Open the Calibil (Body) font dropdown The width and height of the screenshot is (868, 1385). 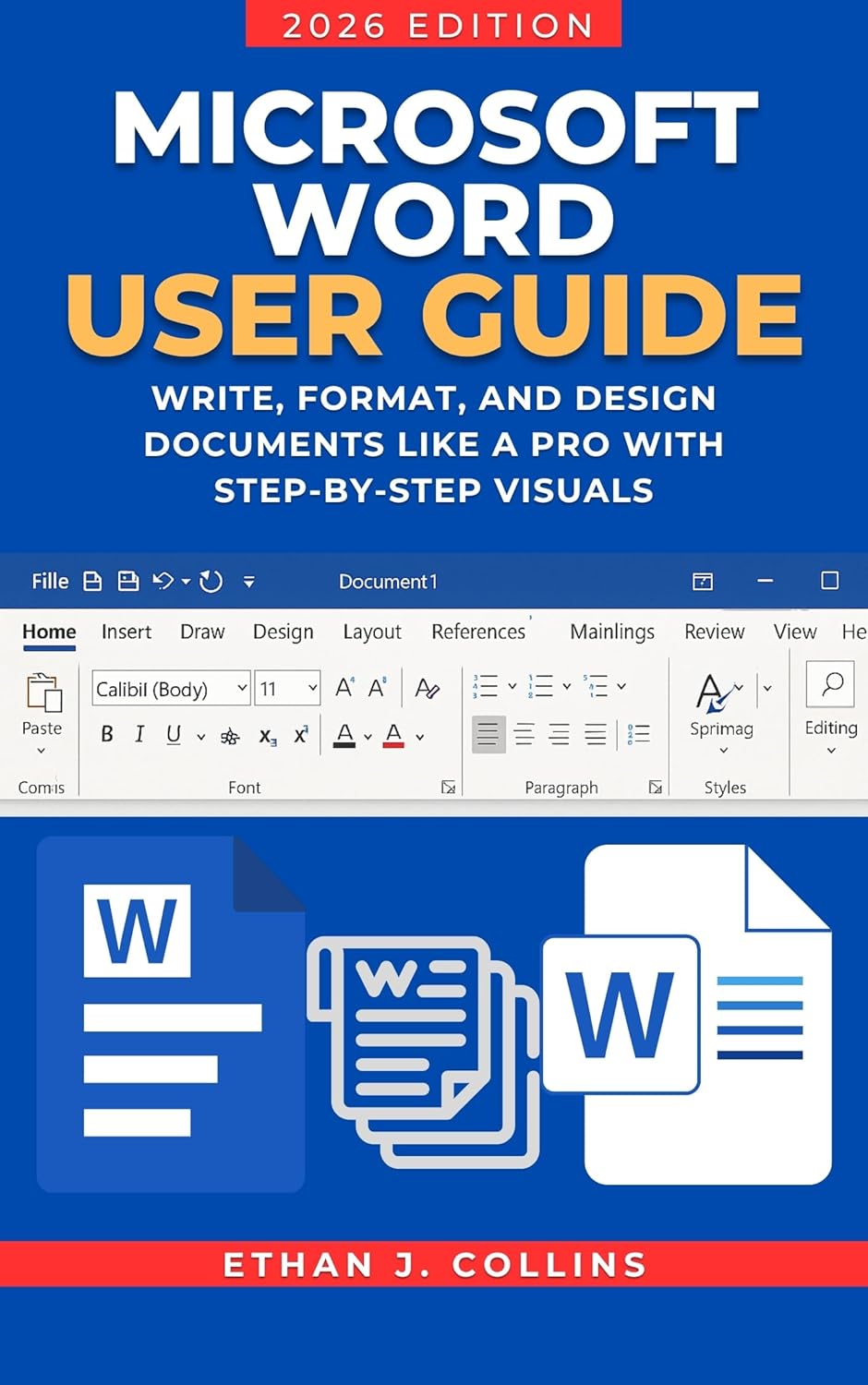click(x=242, y=687)
